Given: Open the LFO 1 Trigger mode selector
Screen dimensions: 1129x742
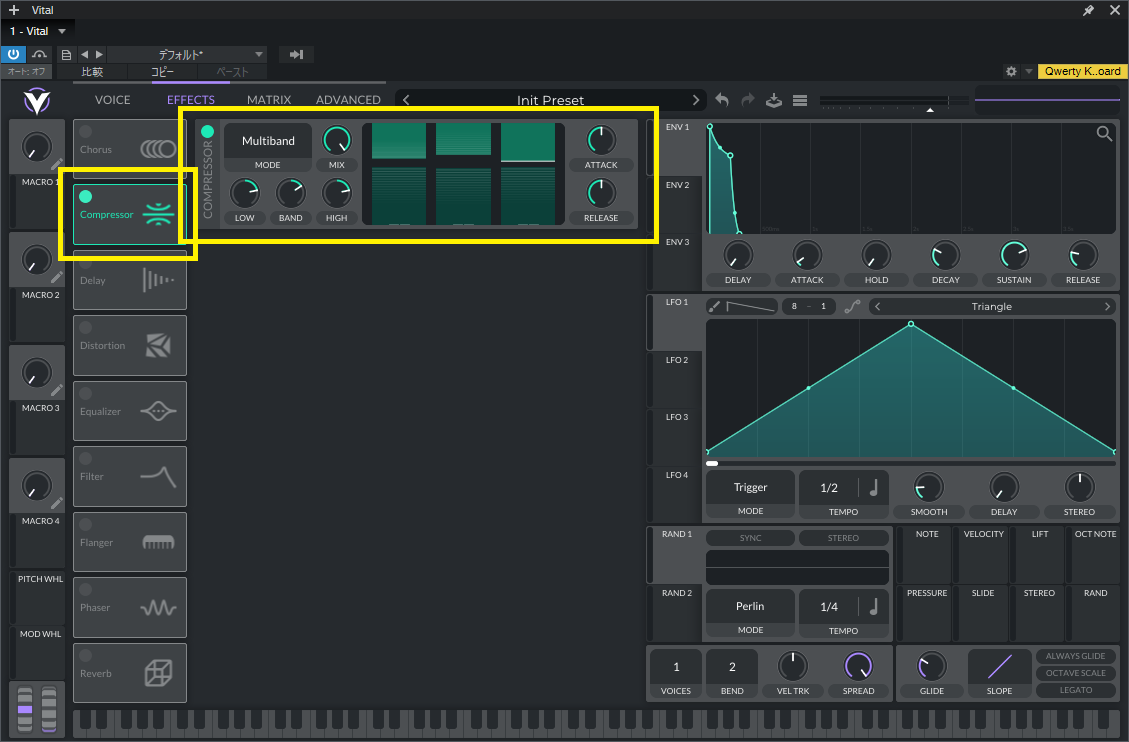Looking at the screenshot, I should tap(750, 487).
